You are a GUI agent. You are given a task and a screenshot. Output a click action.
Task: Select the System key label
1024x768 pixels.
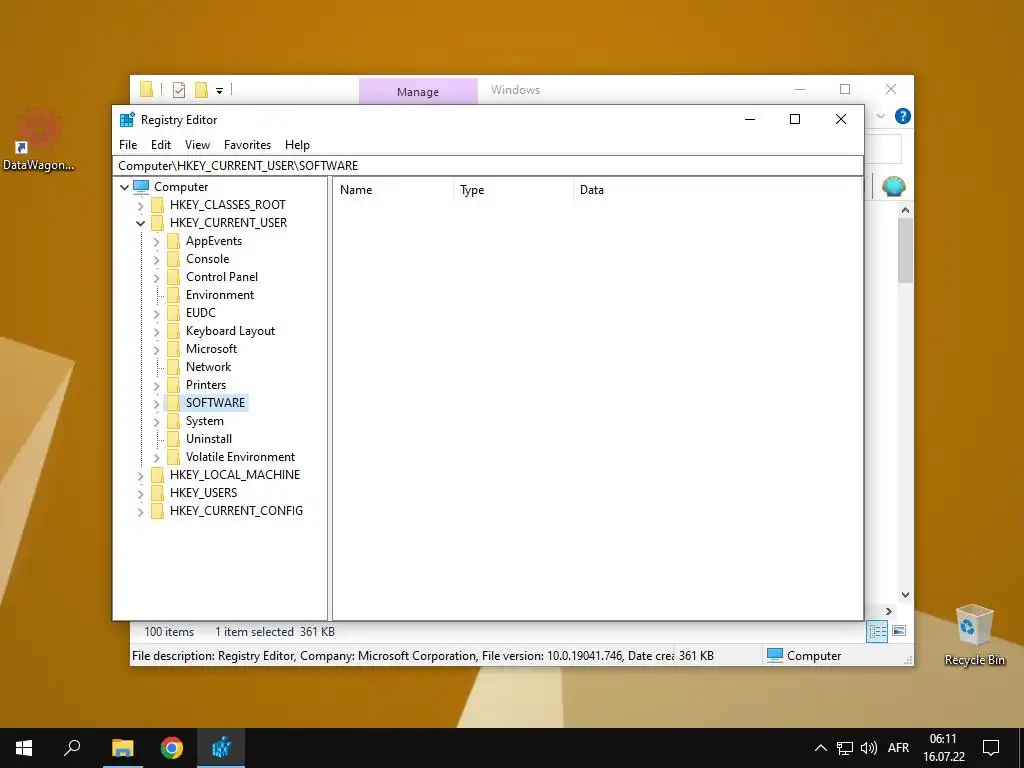pos(204,421)
